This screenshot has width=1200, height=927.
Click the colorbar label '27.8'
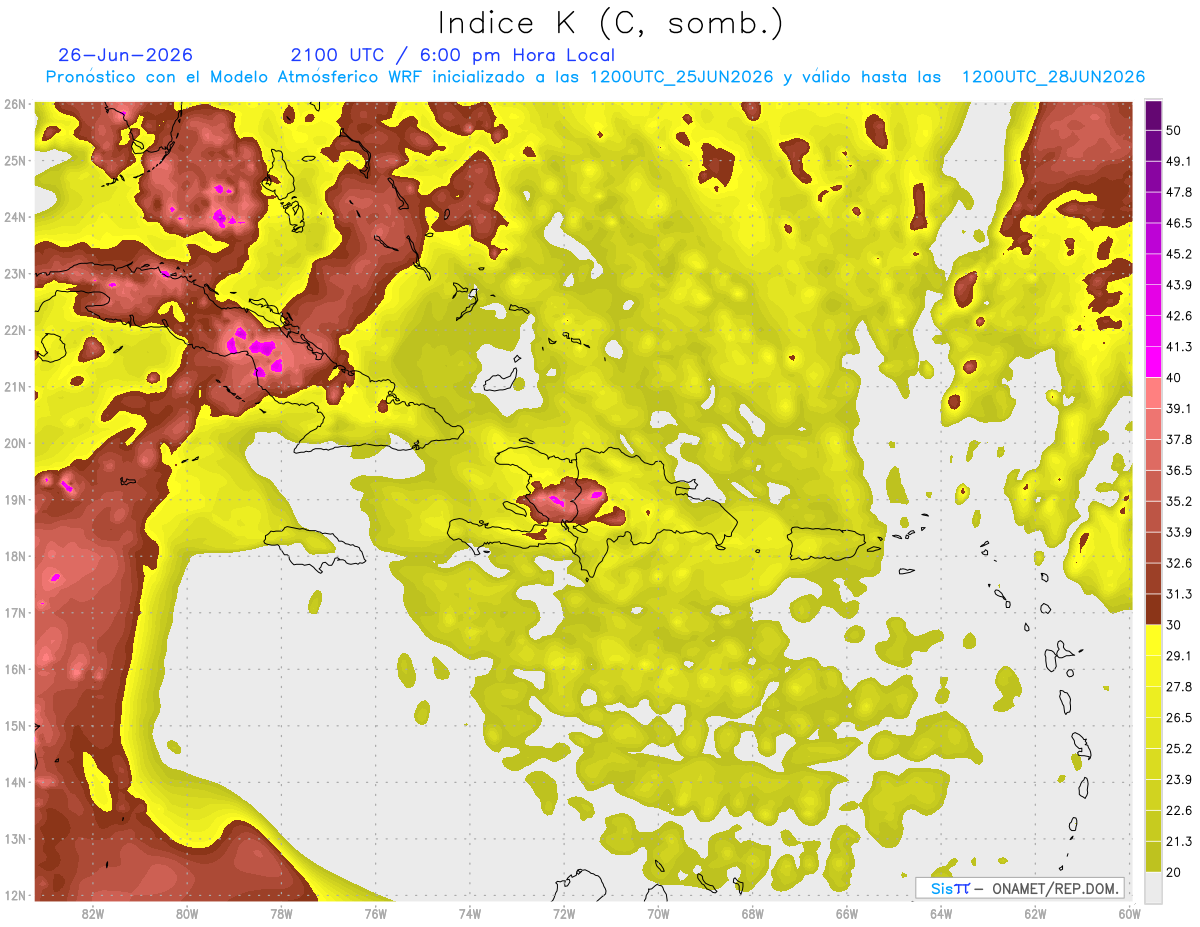point(1178,687)
